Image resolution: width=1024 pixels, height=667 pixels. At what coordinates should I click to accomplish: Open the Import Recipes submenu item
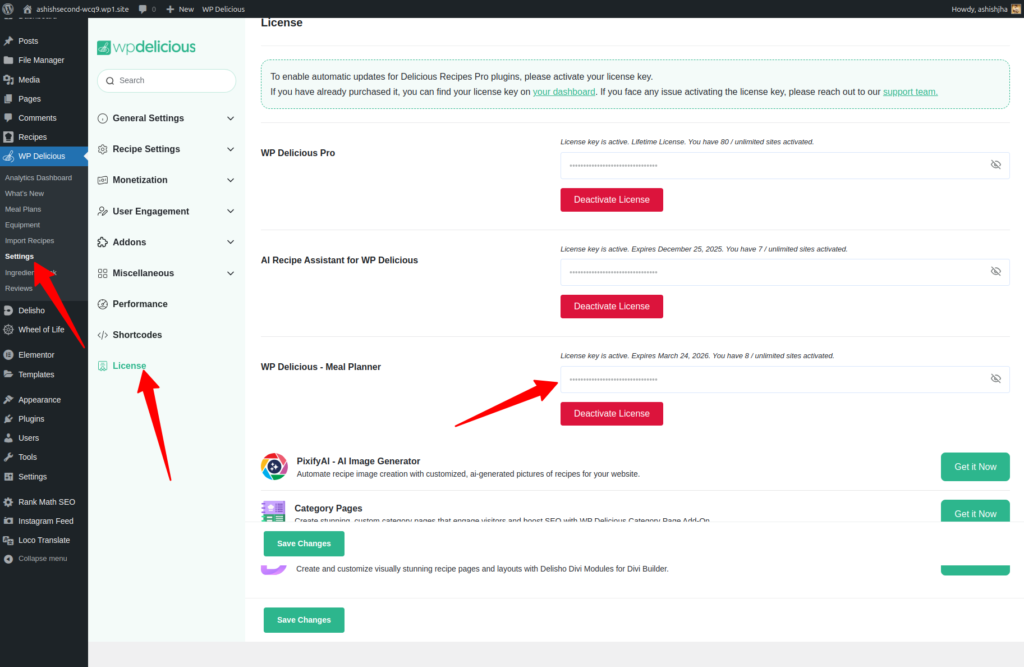tap(29, 241)
